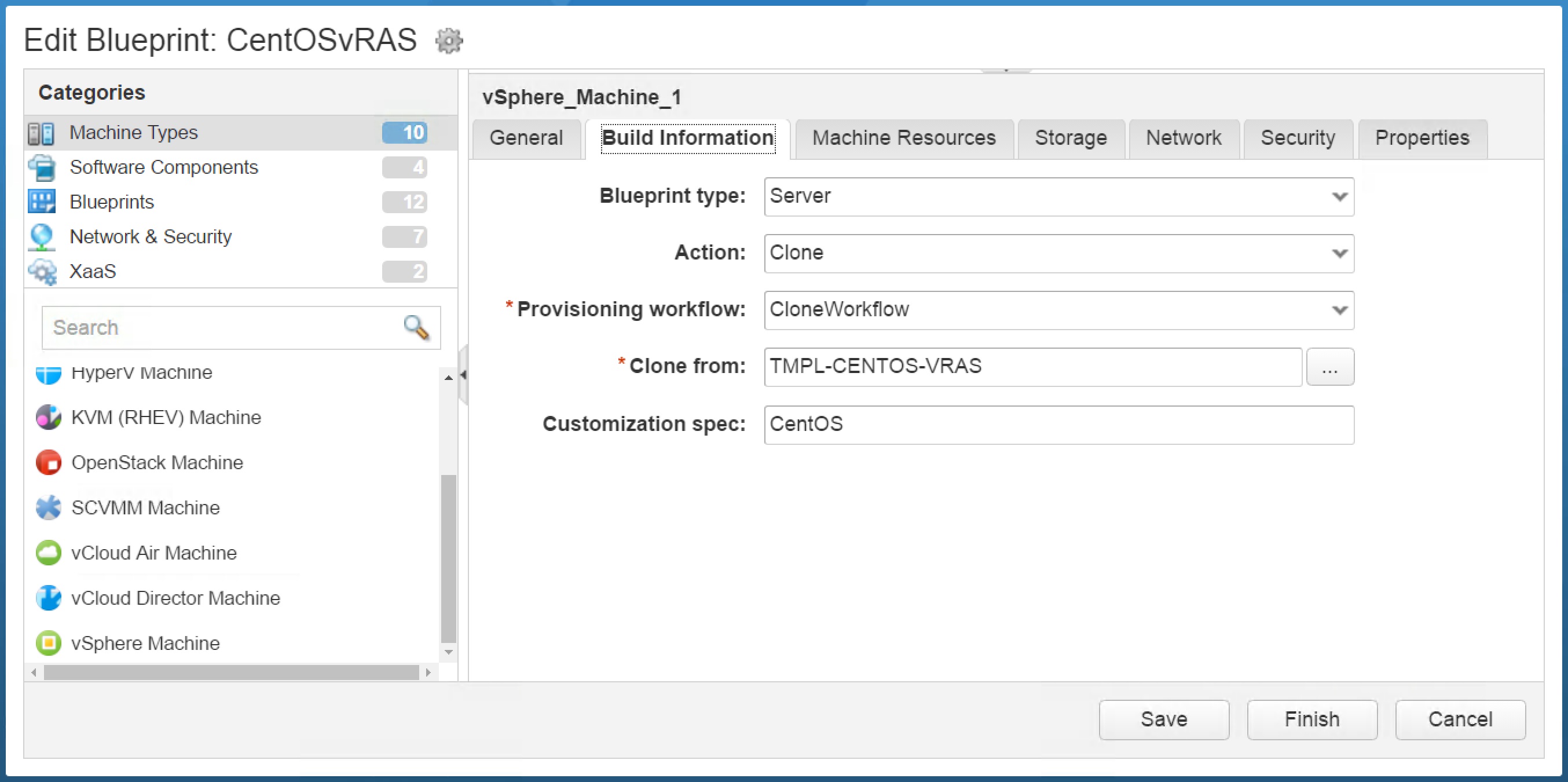The height and width of the screenshot is (782, 1568).
Task: Click the vSphere Machine label
Action: coord(145,643)
